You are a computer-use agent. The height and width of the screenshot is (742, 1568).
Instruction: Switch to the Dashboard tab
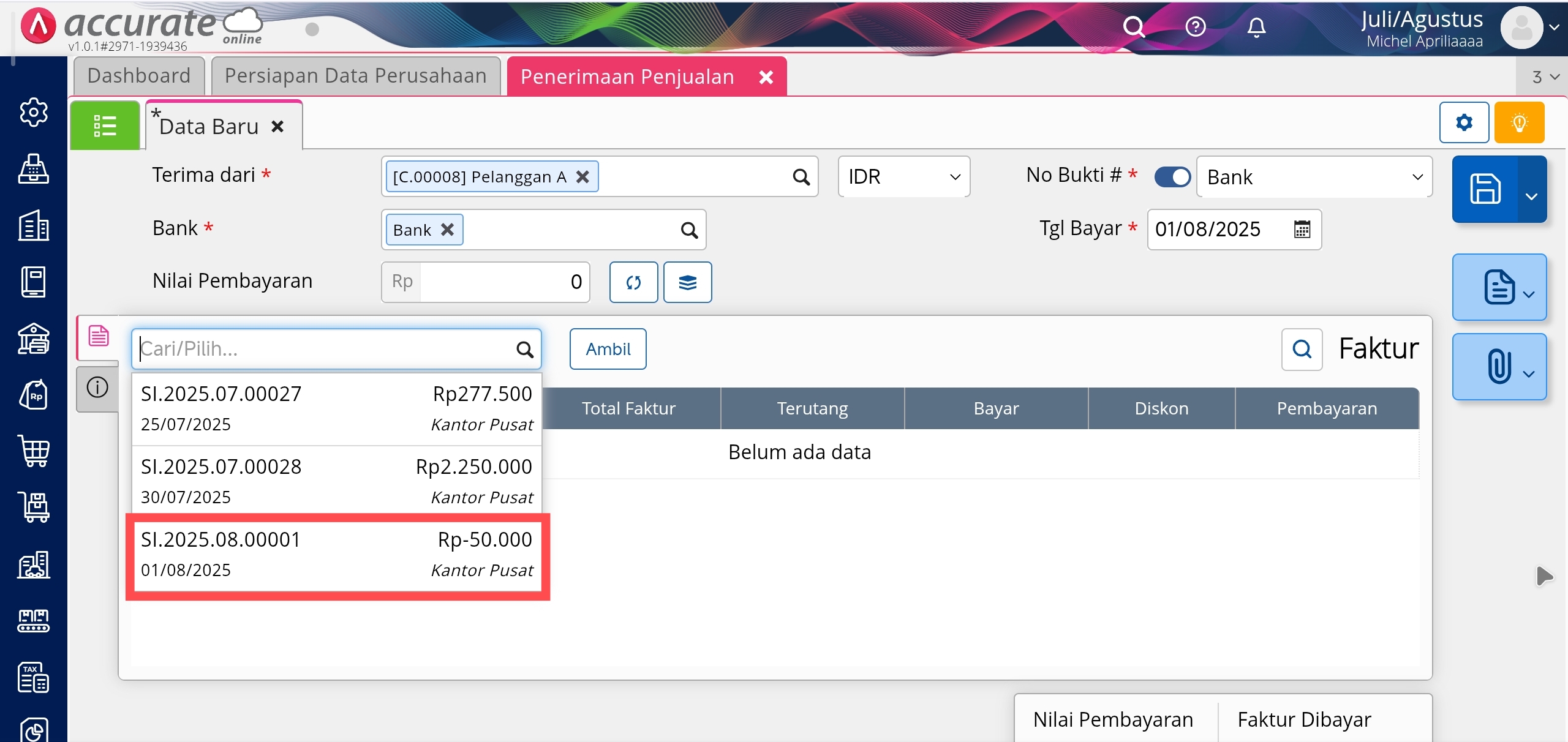coord(139,76)
